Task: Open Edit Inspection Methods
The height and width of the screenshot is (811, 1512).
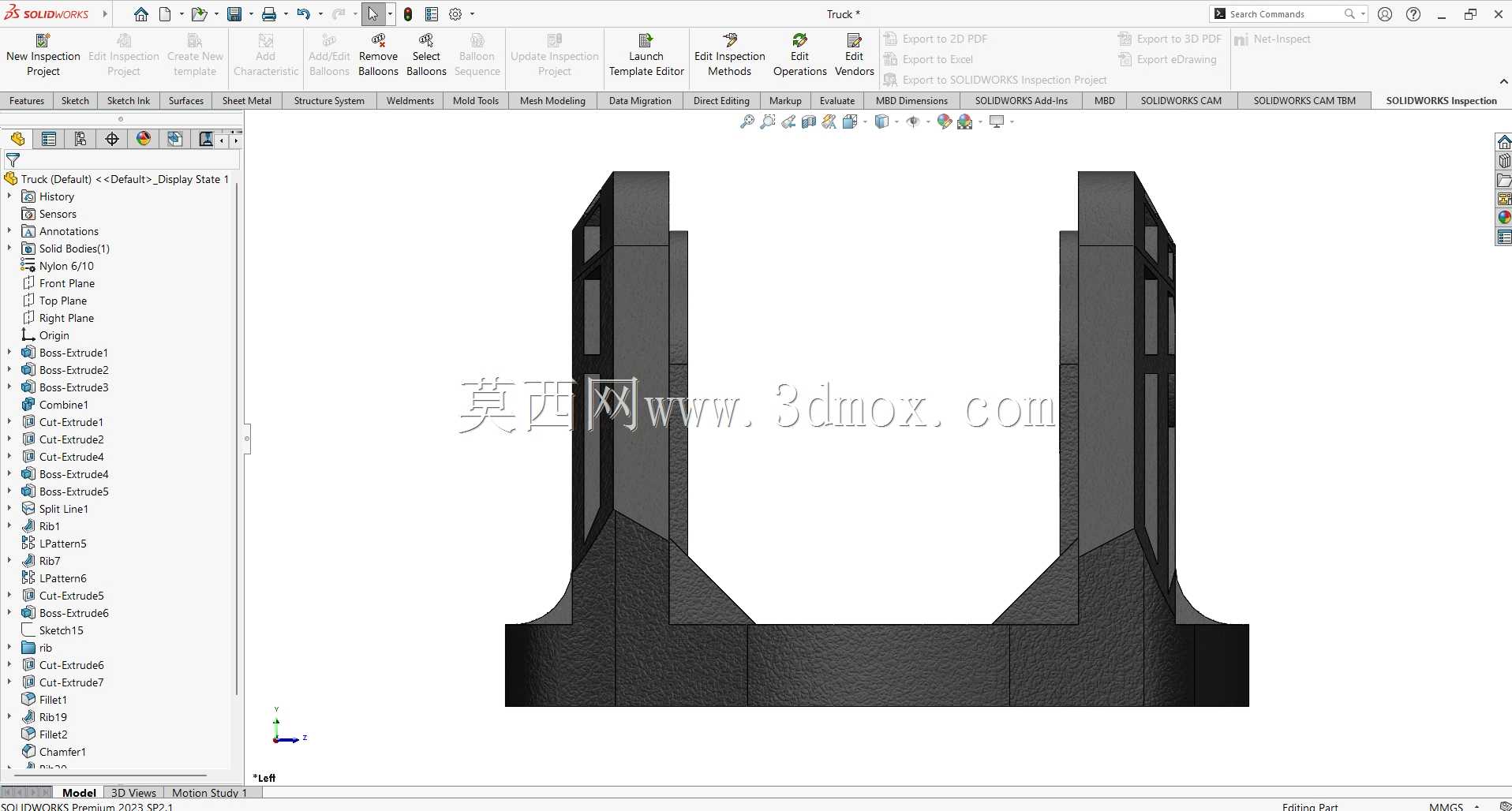Action: pos(730,55)
